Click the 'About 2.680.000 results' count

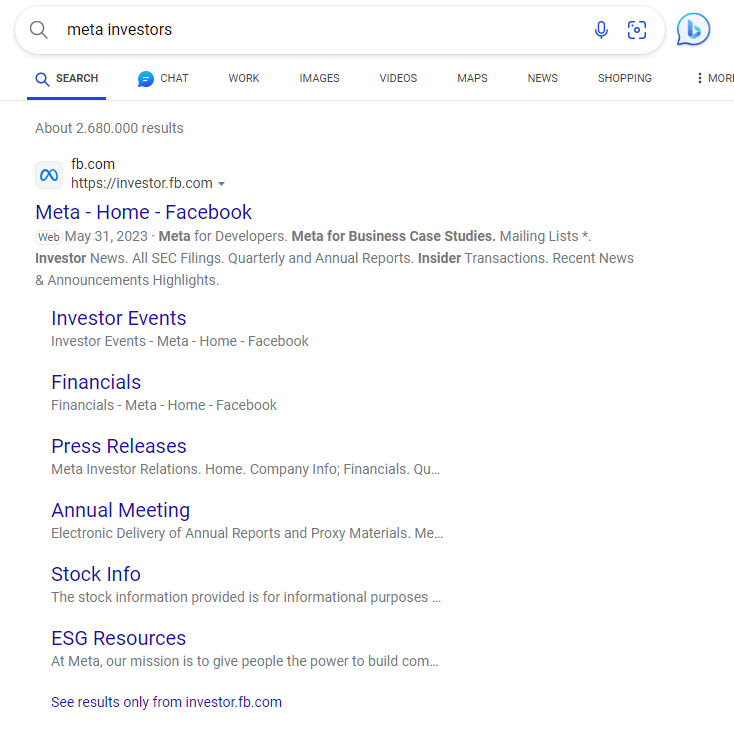coord(109,128)
